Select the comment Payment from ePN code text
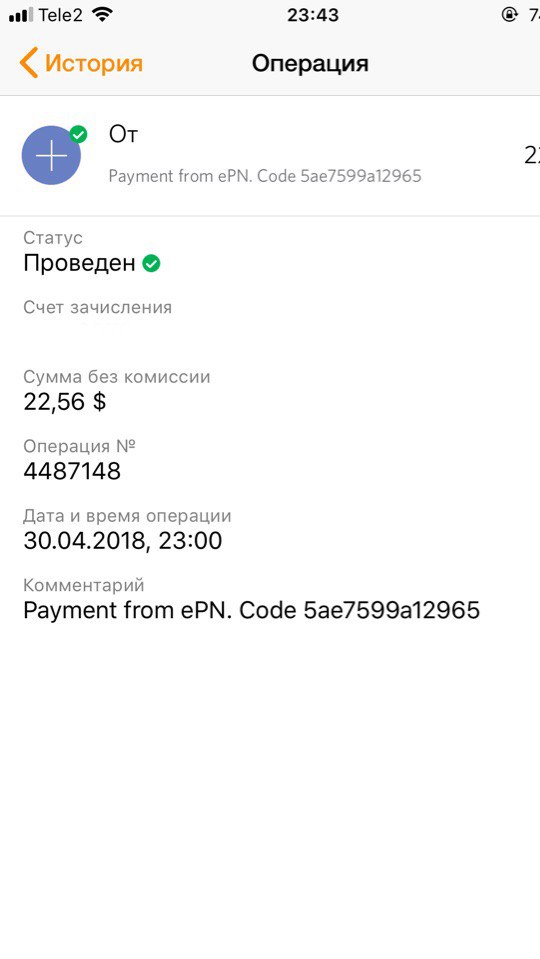This screenshot has width=540, height=959. pyautogui.click(x=251, y=610)
